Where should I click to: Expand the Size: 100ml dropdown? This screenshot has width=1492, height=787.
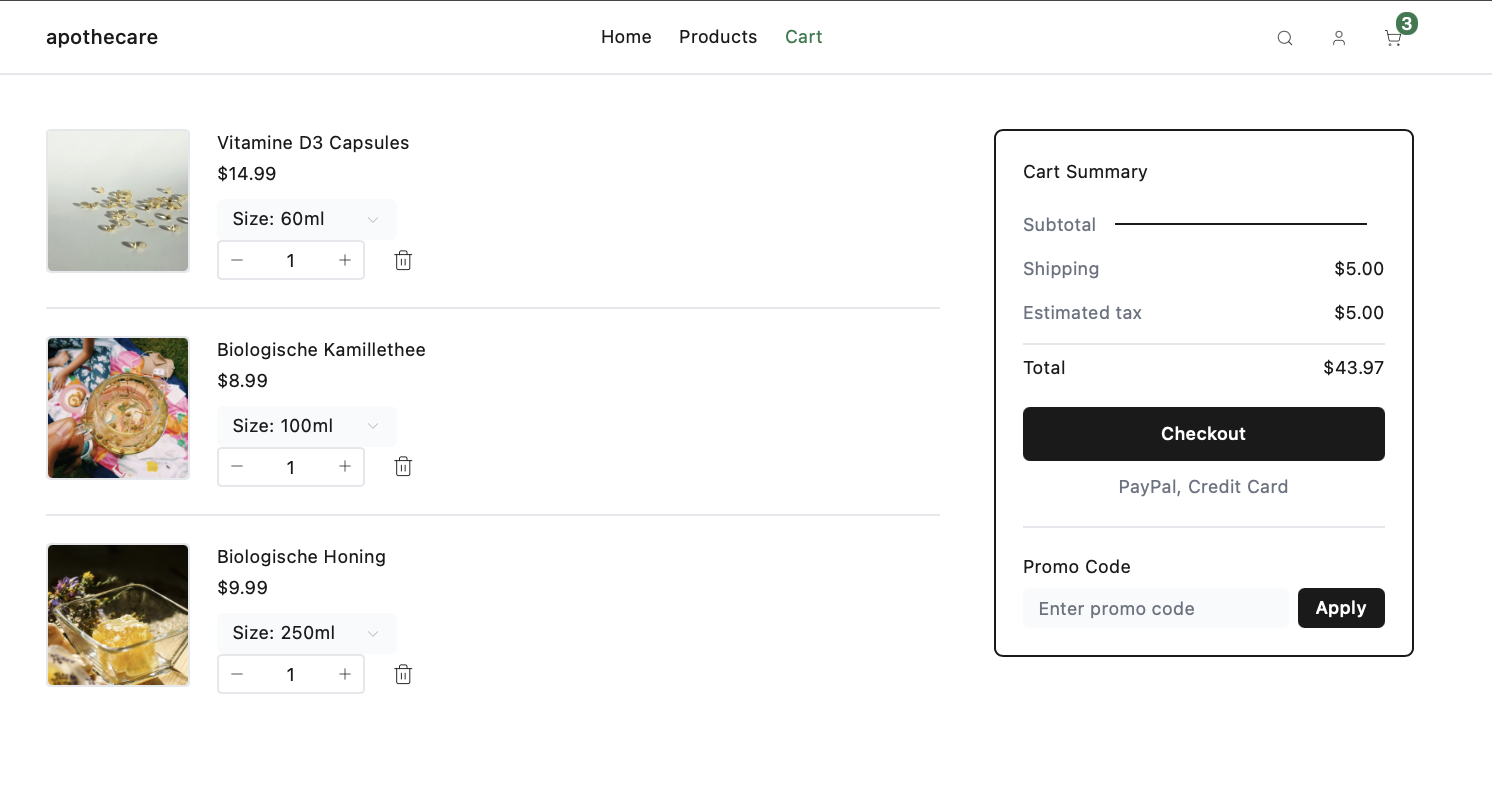tap(306, 426)
